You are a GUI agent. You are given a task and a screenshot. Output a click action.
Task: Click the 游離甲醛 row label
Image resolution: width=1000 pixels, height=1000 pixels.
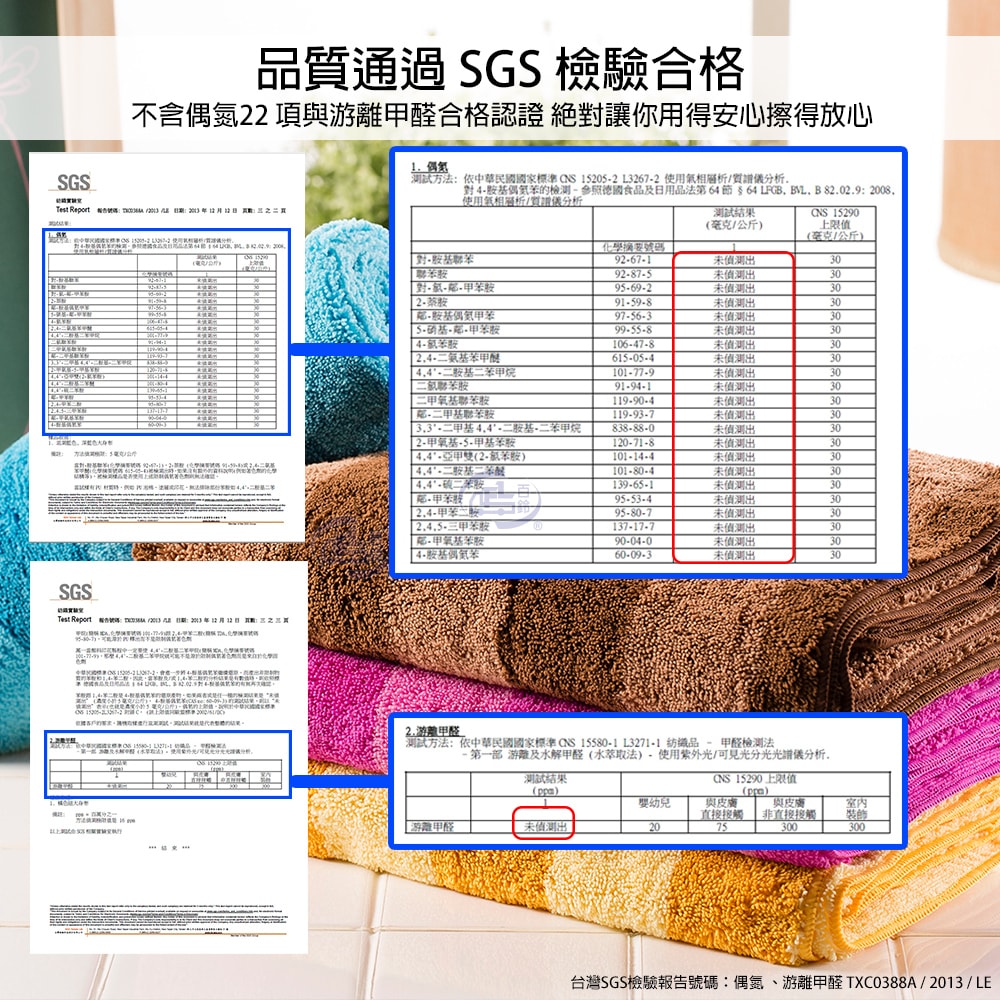432,827
